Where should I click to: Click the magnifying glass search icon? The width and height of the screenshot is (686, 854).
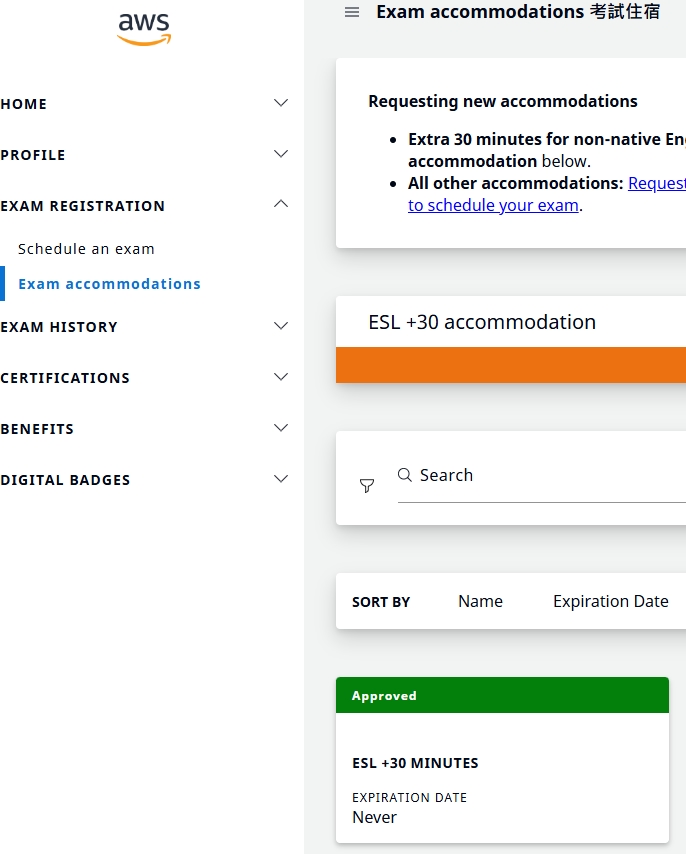coord(405,475)
